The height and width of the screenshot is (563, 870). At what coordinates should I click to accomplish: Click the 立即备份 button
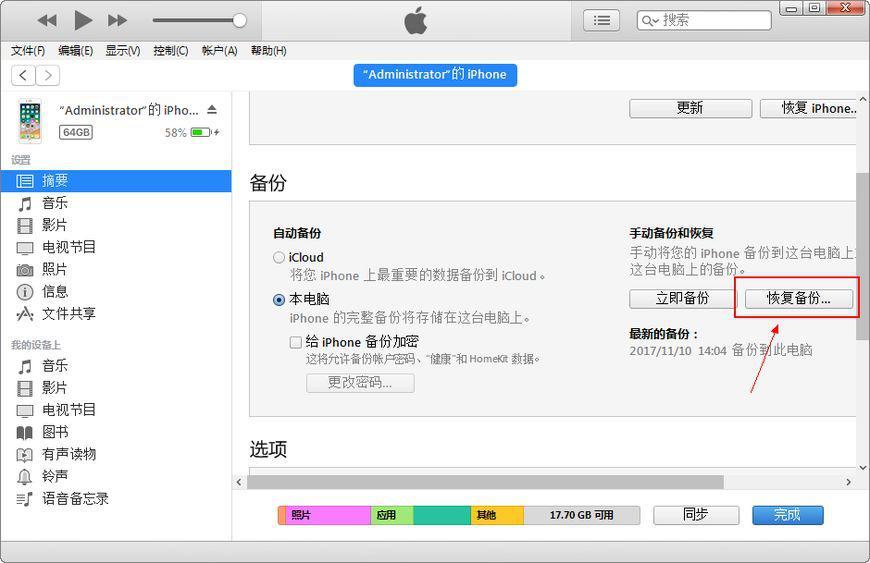(x=682, y=298)
